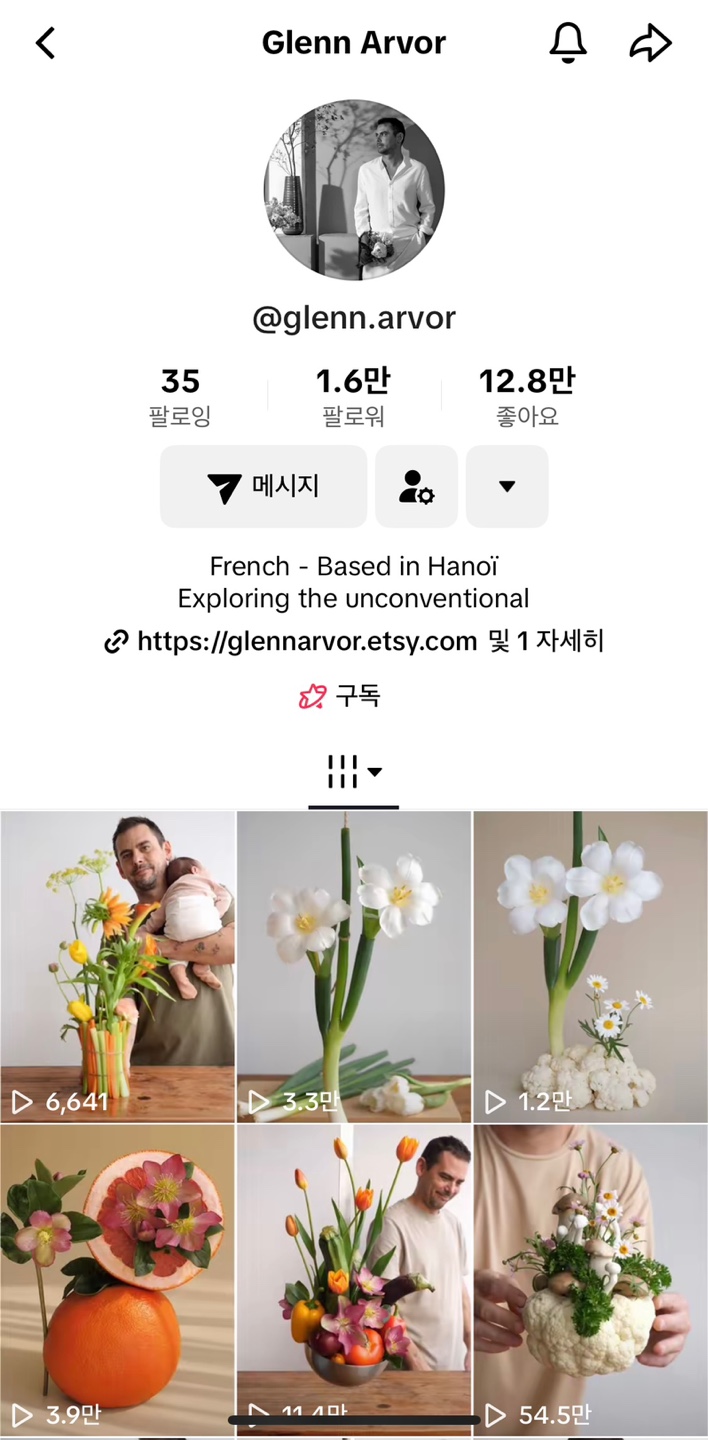
Task: Play the man holding baby video
Action: click(118, 966)
